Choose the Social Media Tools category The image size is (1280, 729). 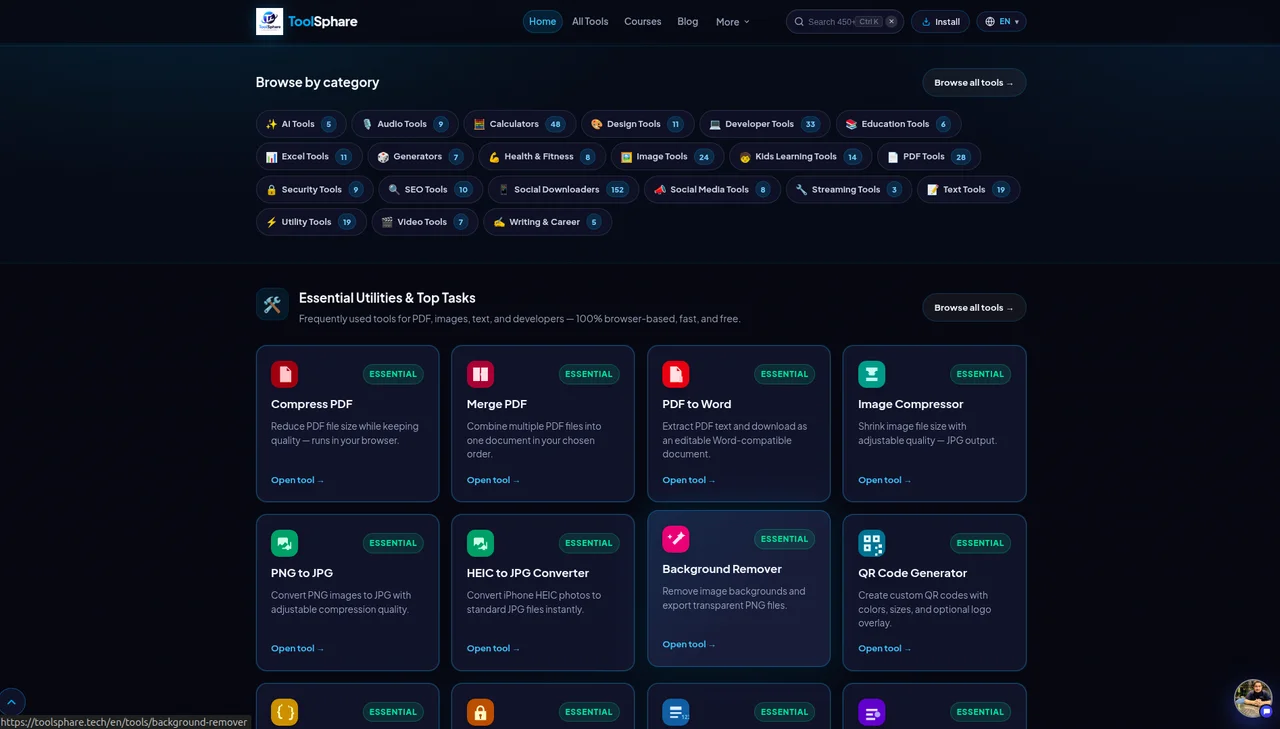(x=713, y=190)
